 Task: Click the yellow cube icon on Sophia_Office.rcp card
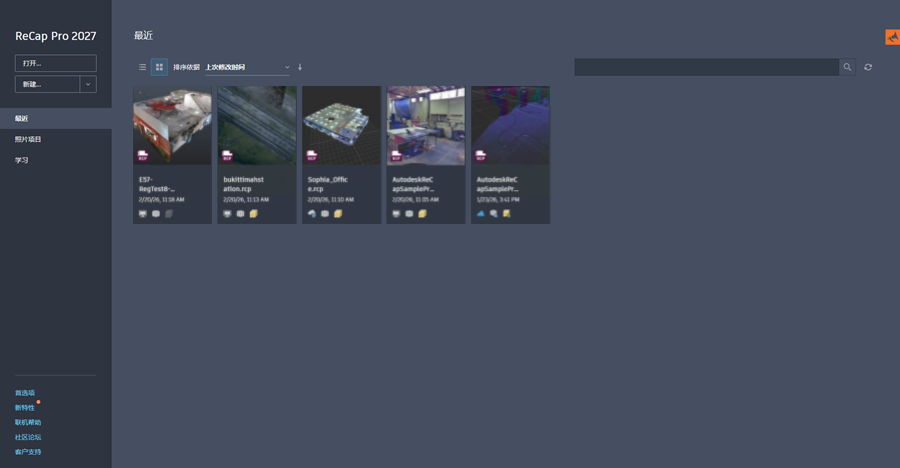coord(338,214)
